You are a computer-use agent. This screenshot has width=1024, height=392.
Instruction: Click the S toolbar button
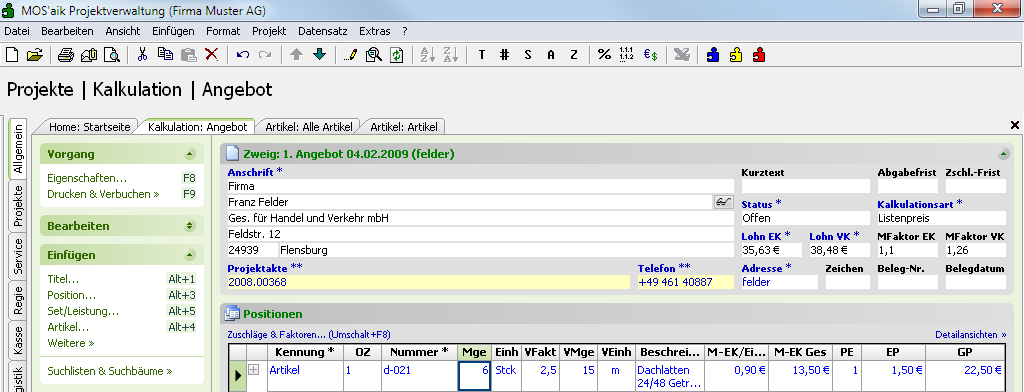click(528, 55)
